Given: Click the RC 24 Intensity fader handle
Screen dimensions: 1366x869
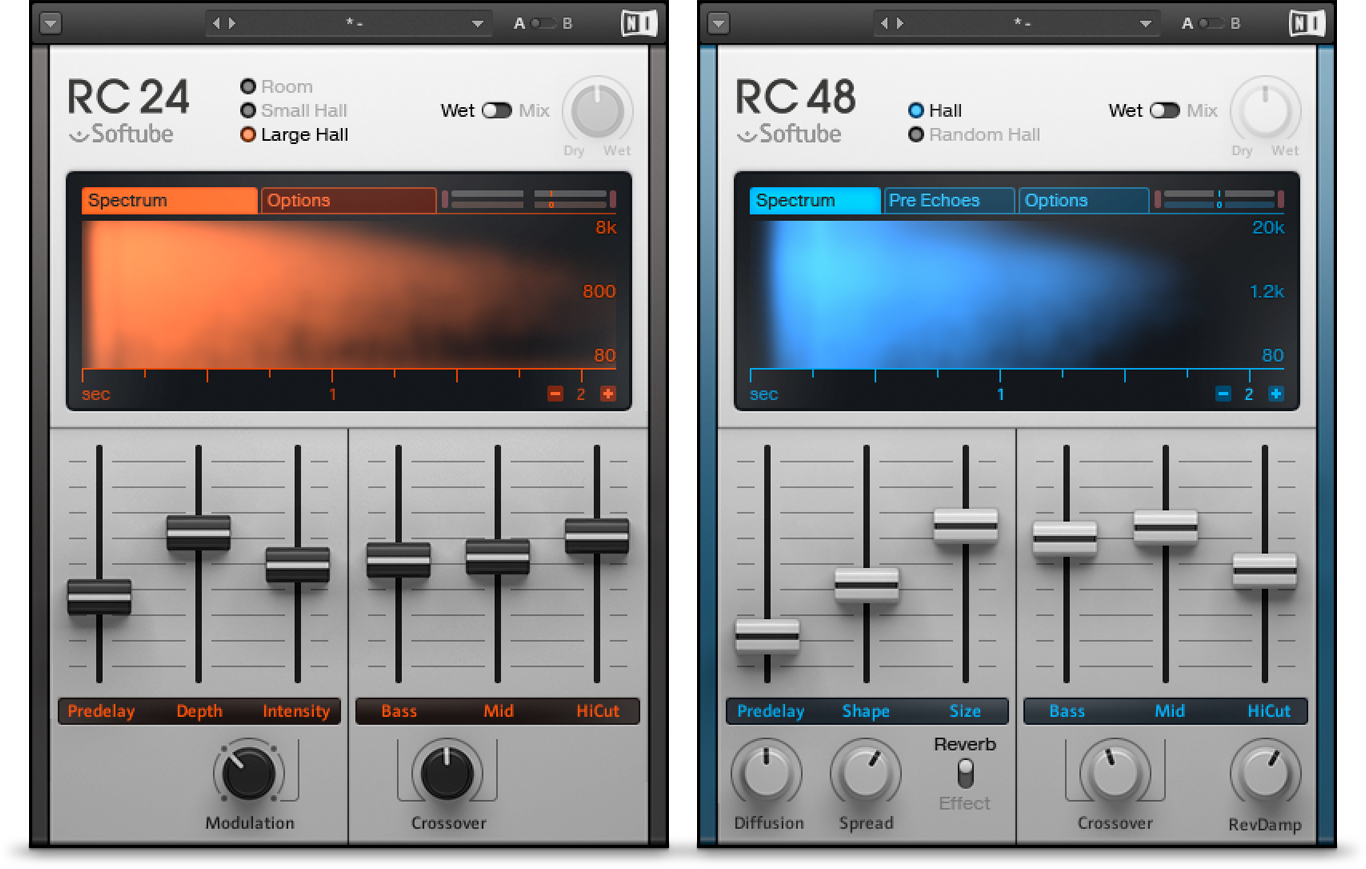Looking at the screenshot, I should (297, 565).
